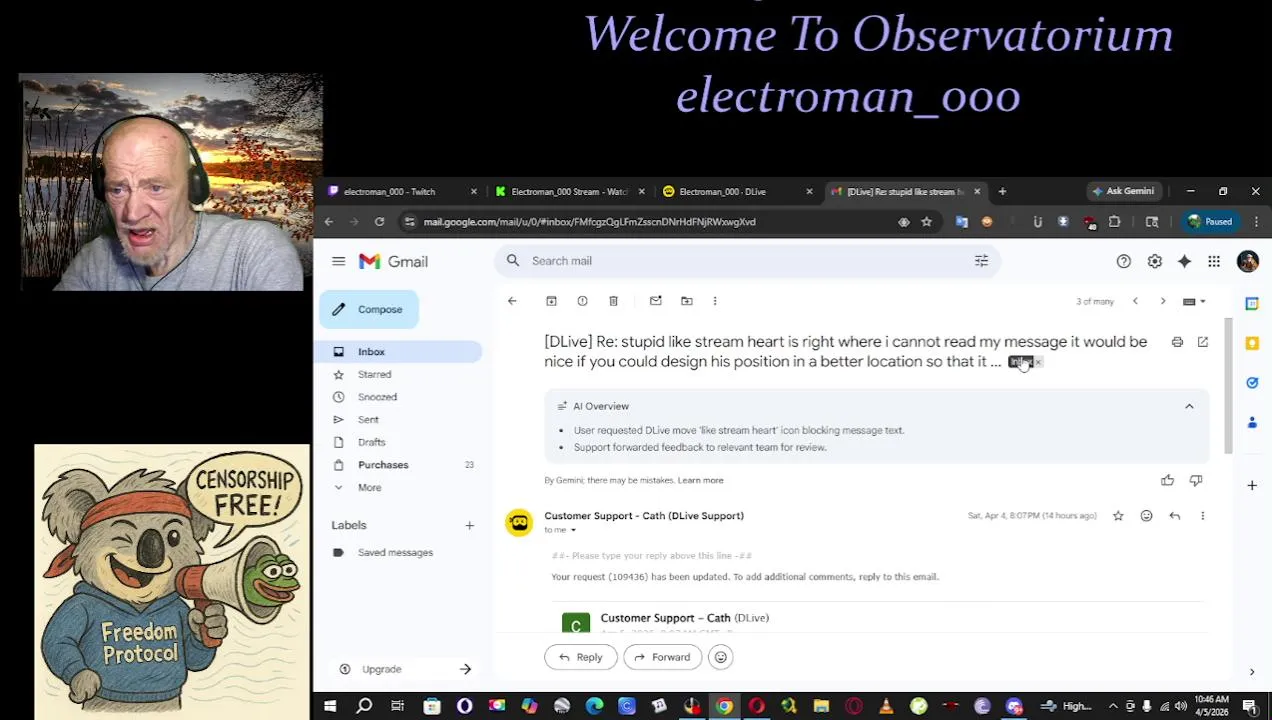Collapse the side panel arrow
This screenshot has height=720, width=1272.
(1252, 672)
